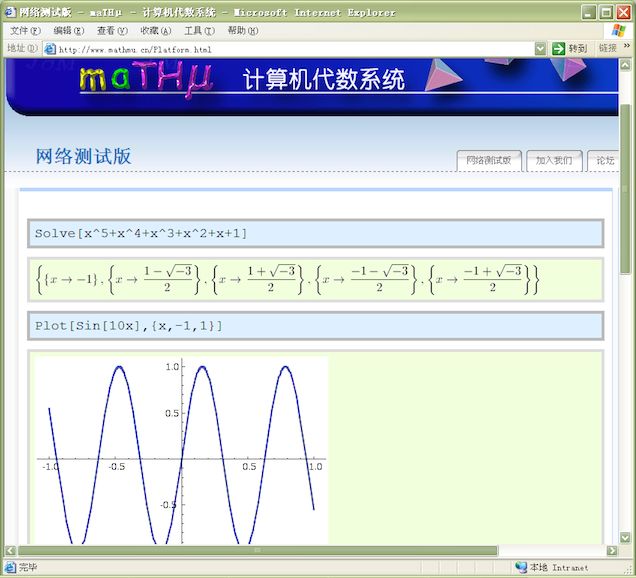Click the 本地 Intranet zone icon
This screenshot has height=578, width=636.
click(521, 567)
